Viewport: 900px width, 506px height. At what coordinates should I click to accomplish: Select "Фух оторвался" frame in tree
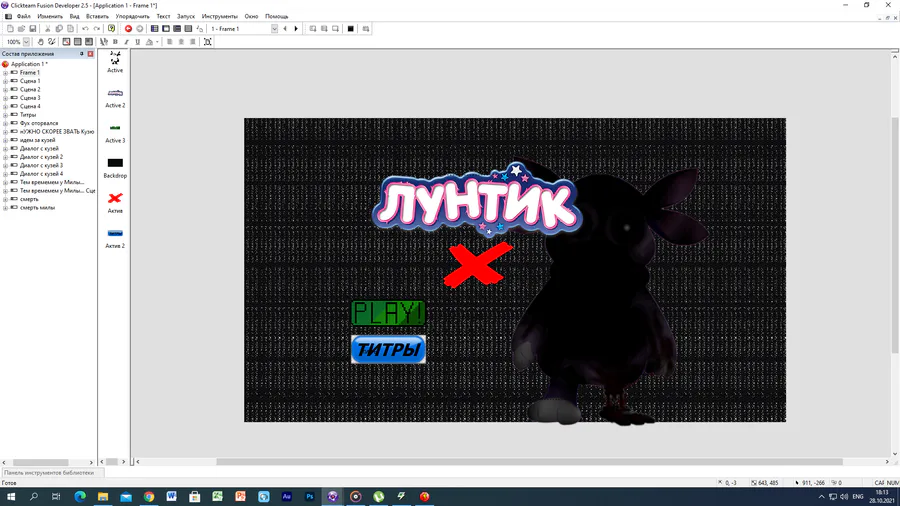pyautogui.click(x=38, y=123)
